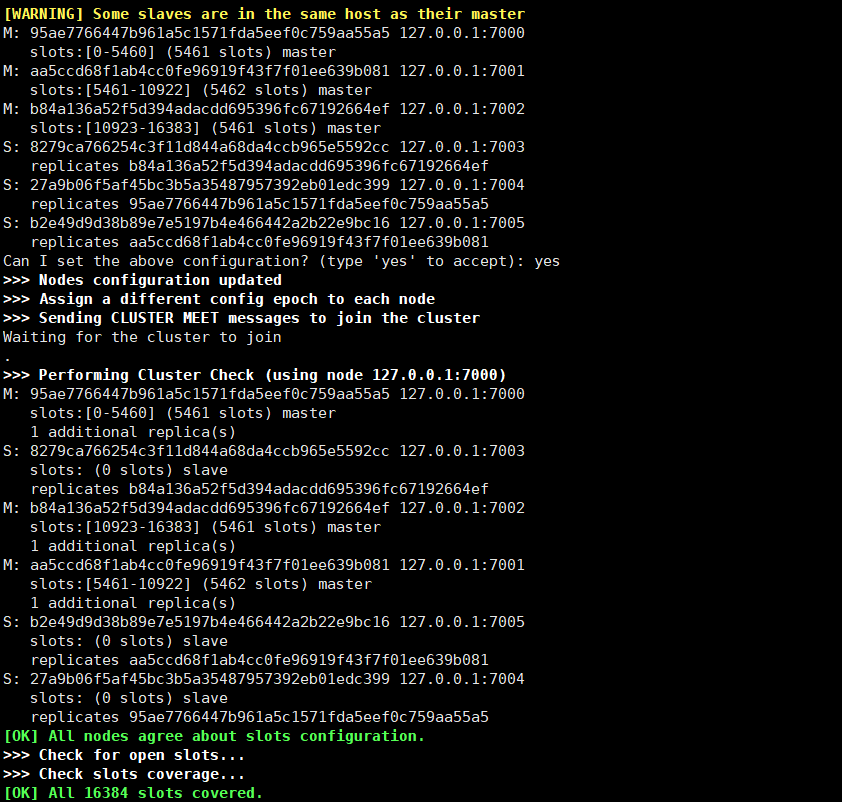Select 'Sending CLUSTER MEET messages to join the cluster'

259,318
